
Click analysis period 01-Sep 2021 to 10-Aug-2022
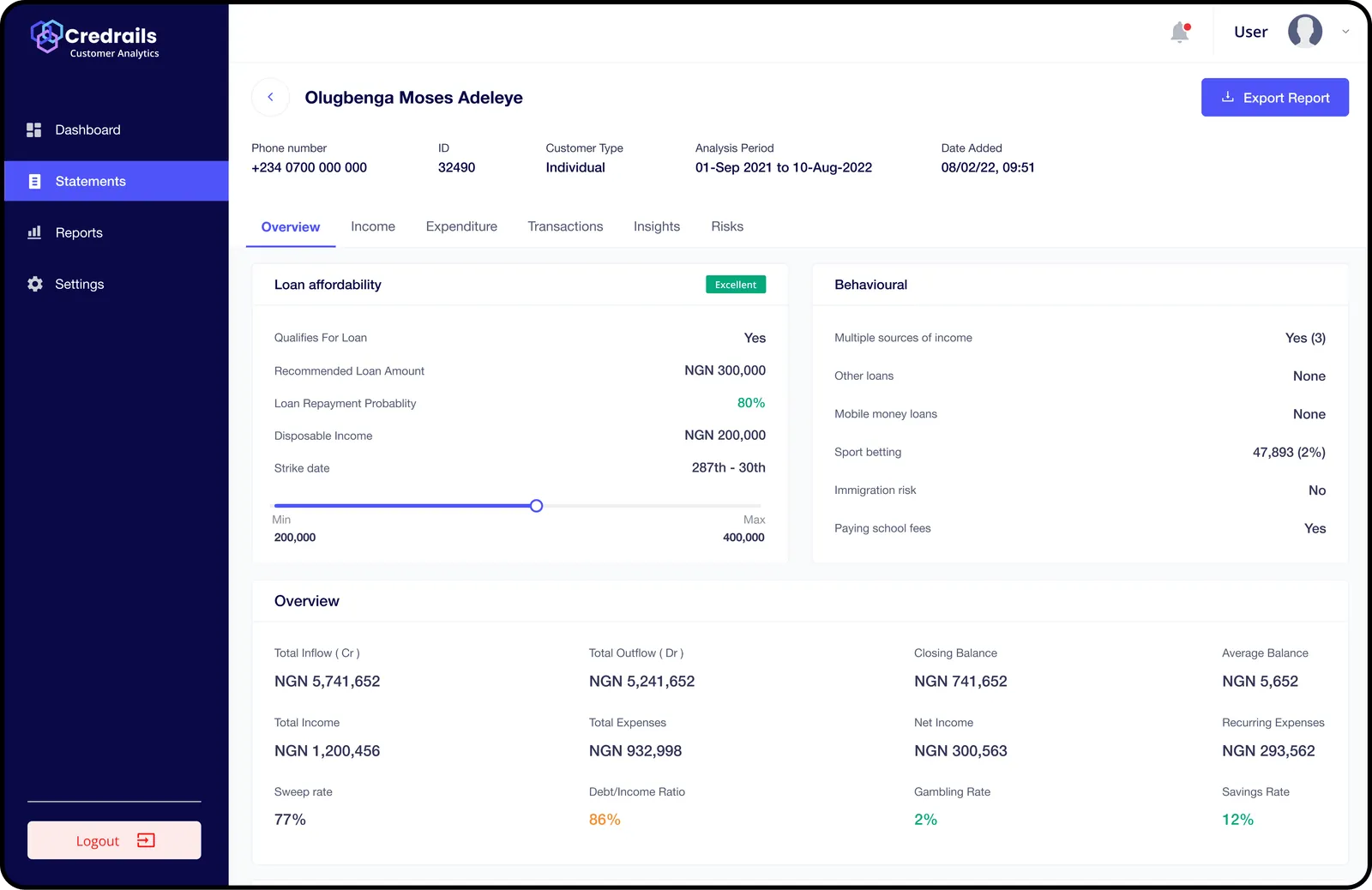784,168
